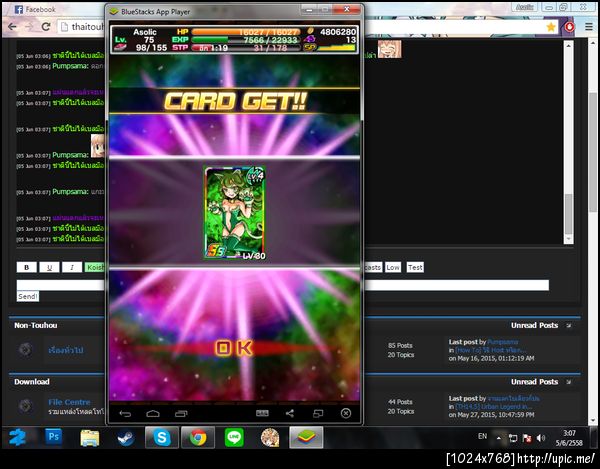This screenshot has height=469, width=600.
Task: Open Steam from the taskbar
Action: coord(126,438)
